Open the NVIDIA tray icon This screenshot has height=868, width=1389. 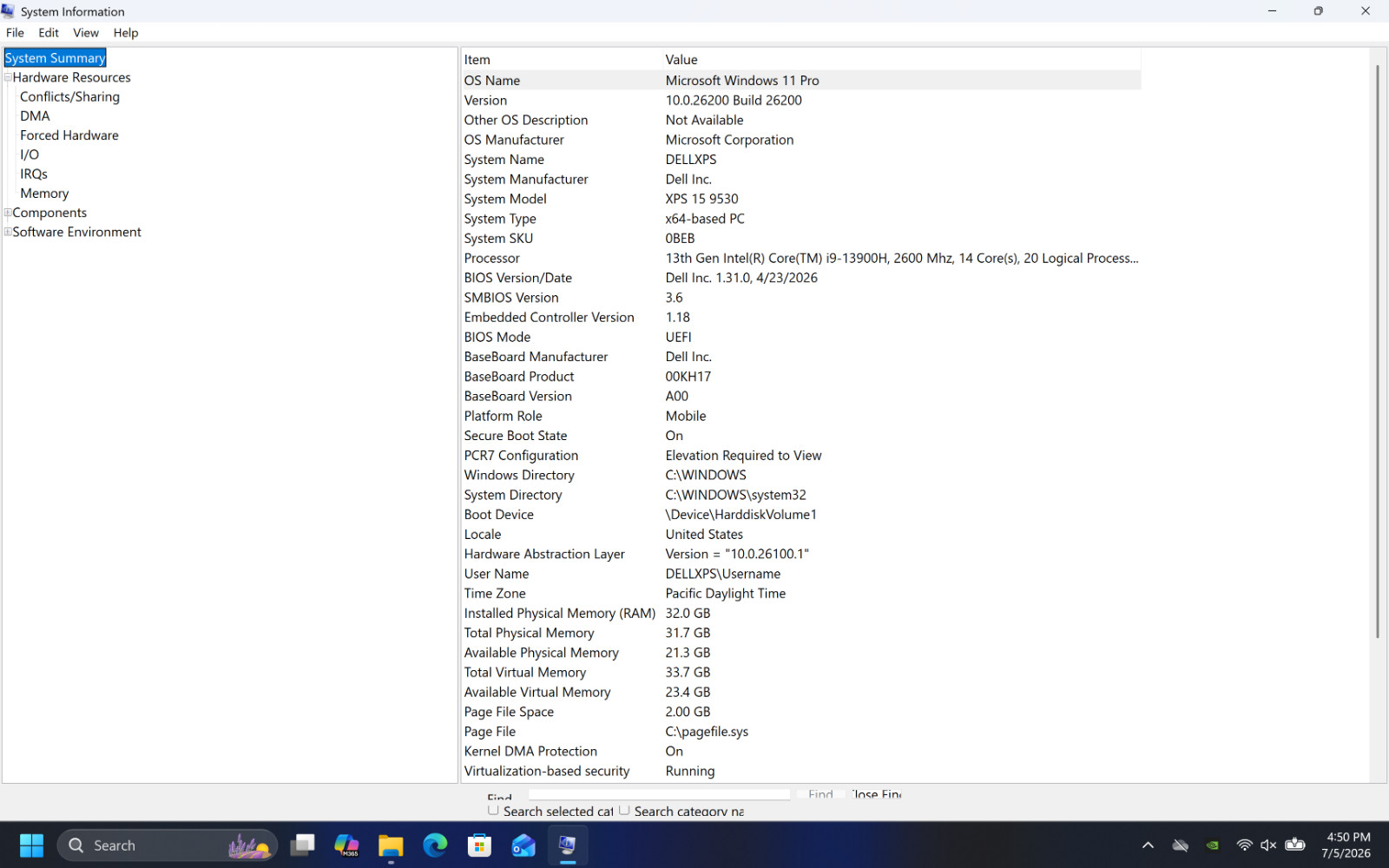point(1213,845)
